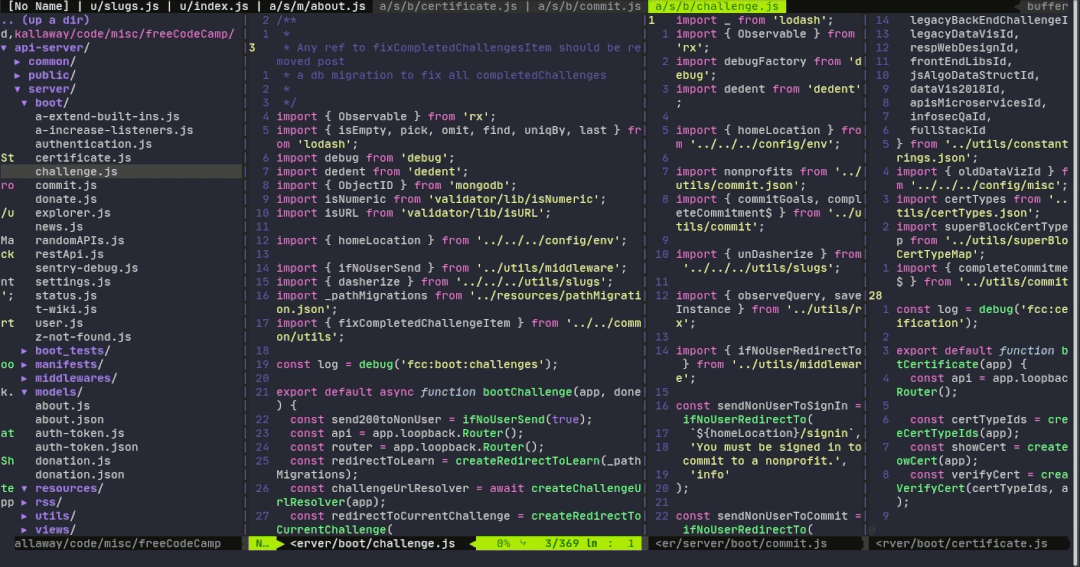
Task: Place cursor on bootChallenge function name
Action: coord(528,392)
